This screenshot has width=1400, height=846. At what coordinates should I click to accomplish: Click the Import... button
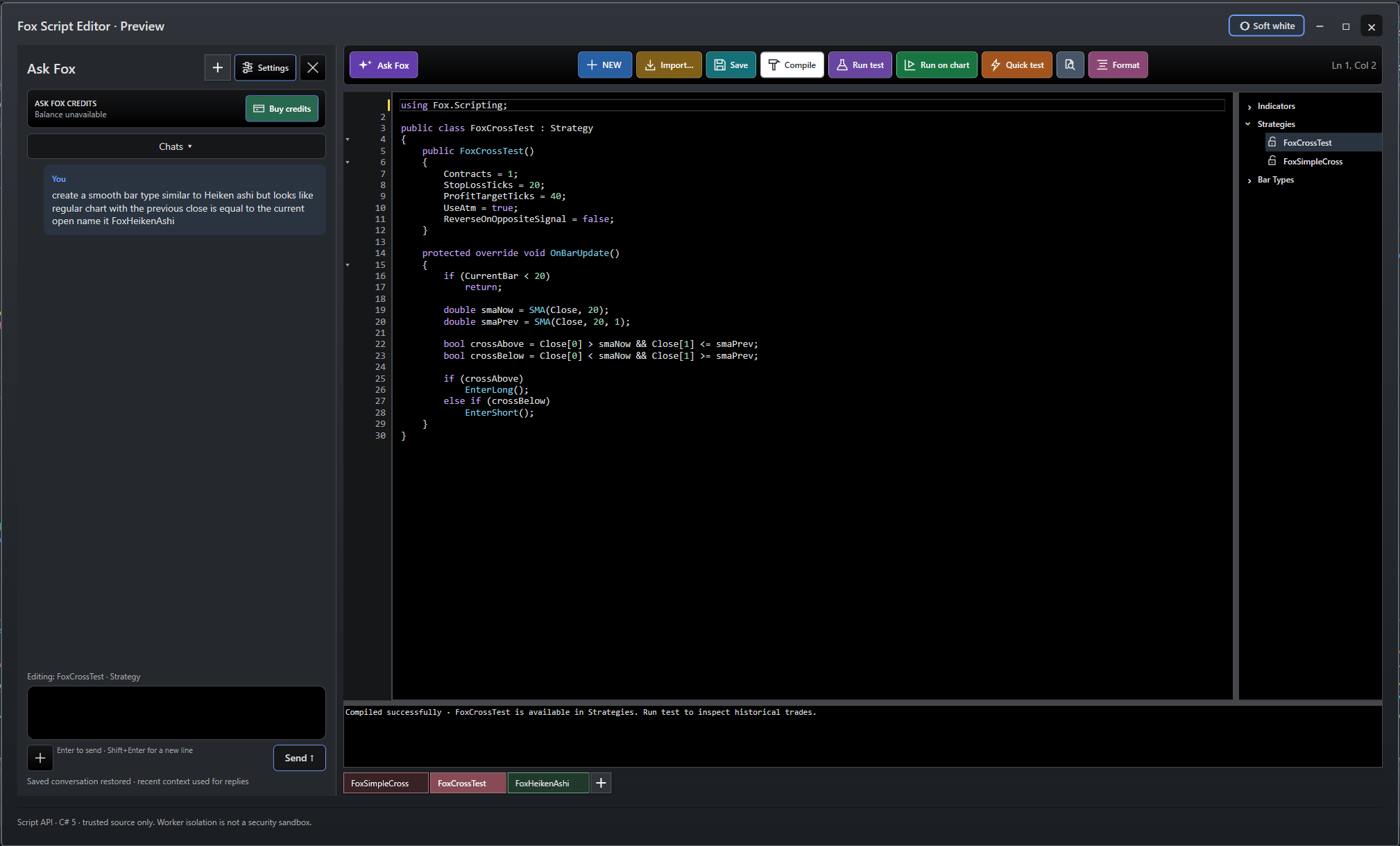click(x=669, y=65)
